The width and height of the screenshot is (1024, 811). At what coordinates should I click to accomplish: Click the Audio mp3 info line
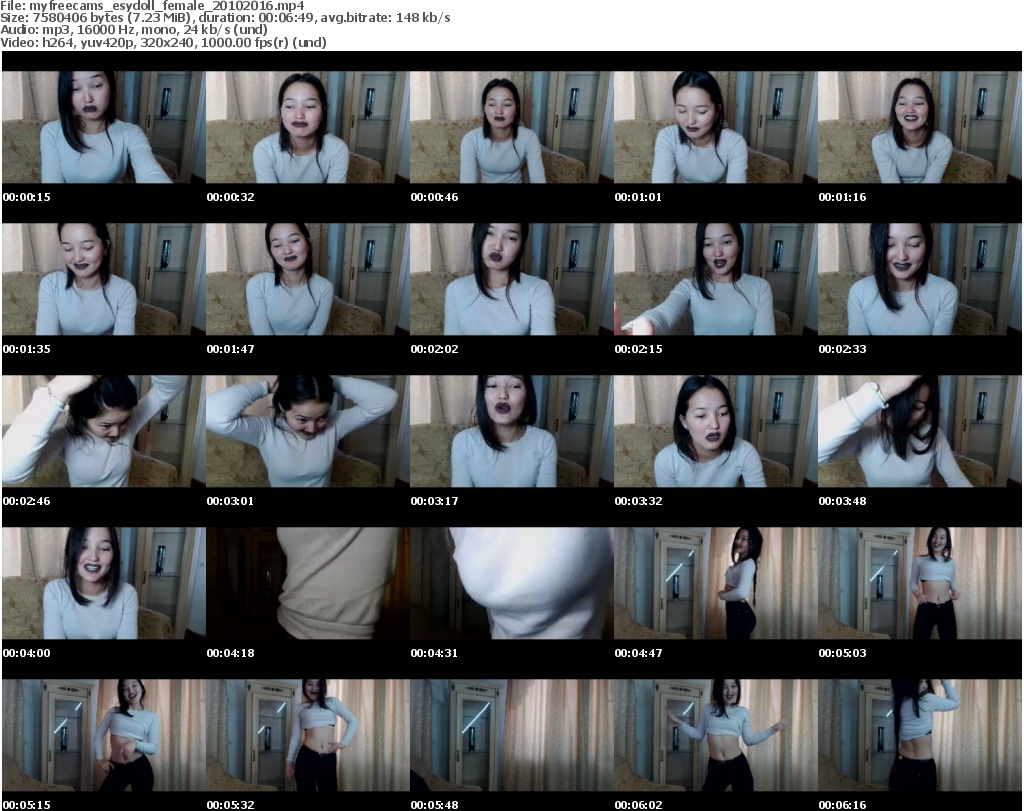click(134, 30)
